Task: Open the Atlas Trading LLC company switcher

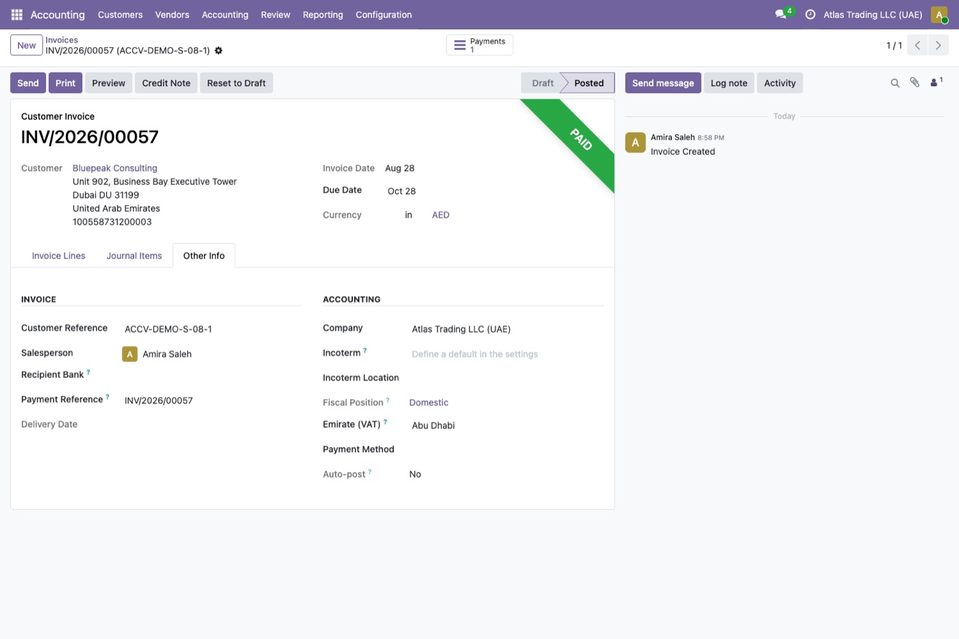Action: tap(872, 15)
